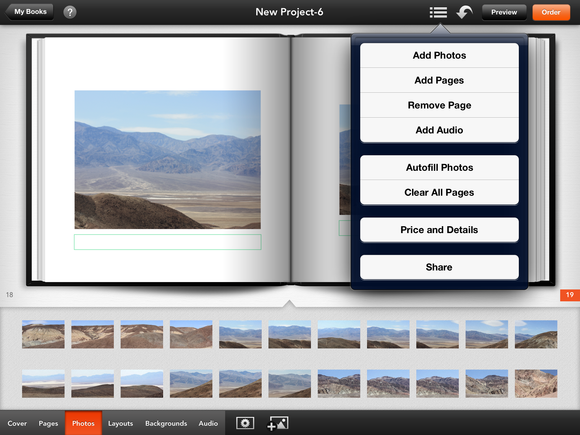
Task: Tap Share in the popup menu
Action: (439, 267)
